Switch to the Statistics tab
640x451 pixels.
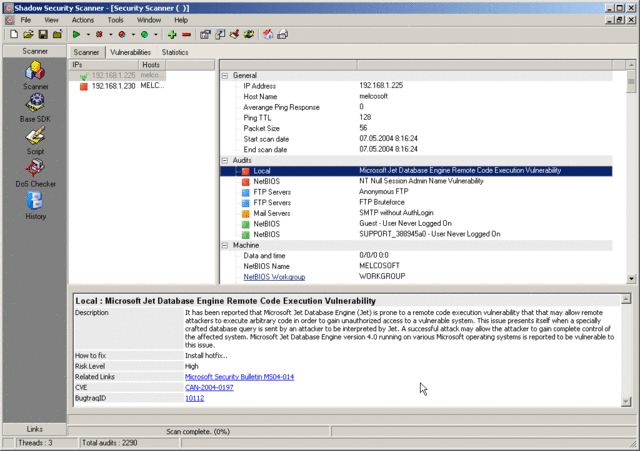[x=175, y=52]
